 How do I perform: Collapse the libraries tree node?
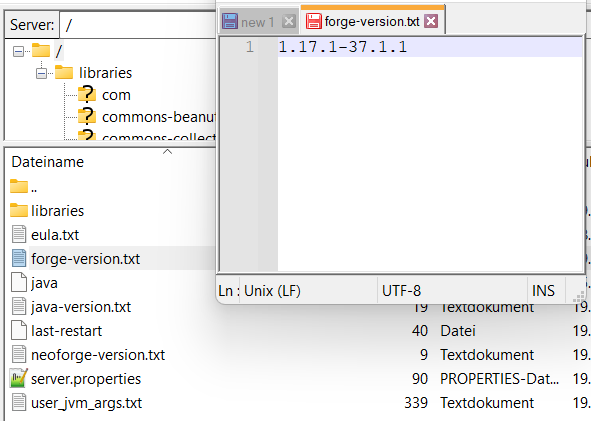click(41, 73)
